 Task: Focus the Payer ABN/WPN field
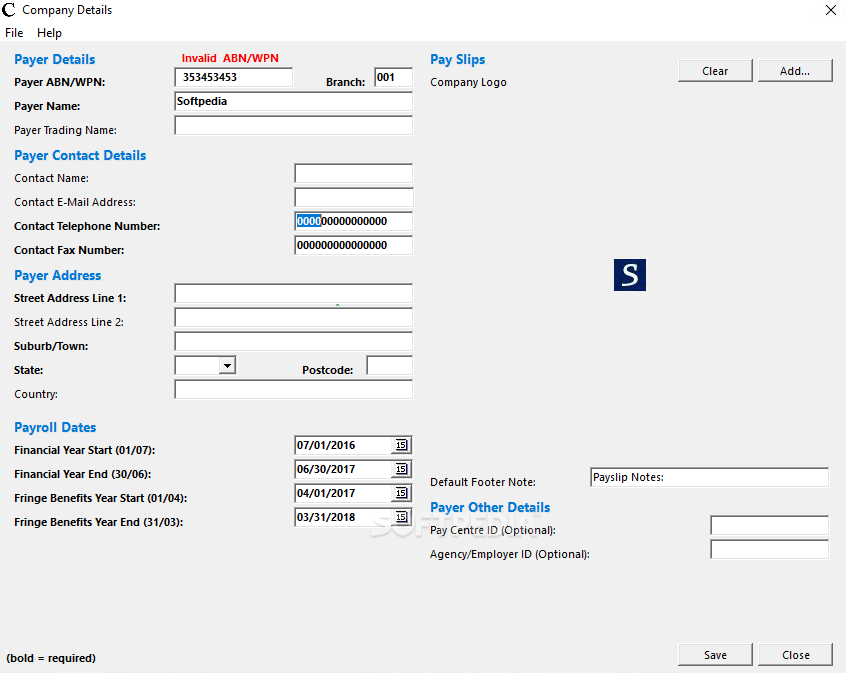tap(234, 77)
